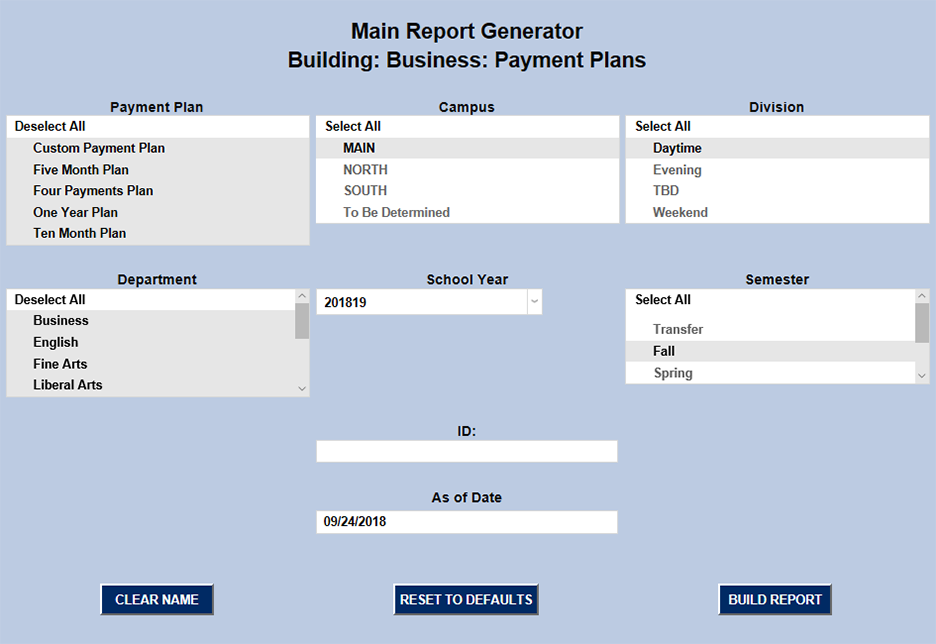Select Spring in the Semester list
The height and width of the screenshot is (644, 936).
tap(673, 373)
